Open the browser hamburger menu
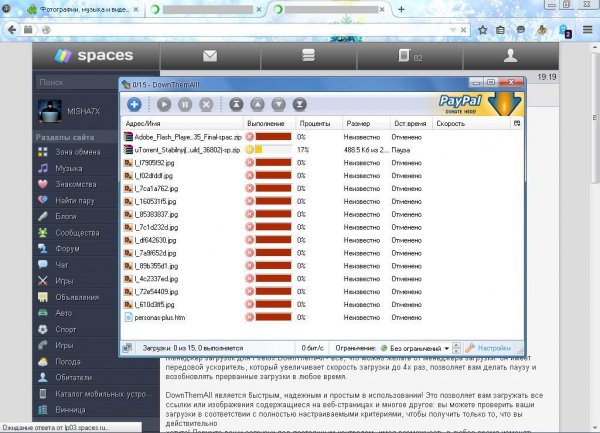 pyautogui.click(x=588, y=30)
